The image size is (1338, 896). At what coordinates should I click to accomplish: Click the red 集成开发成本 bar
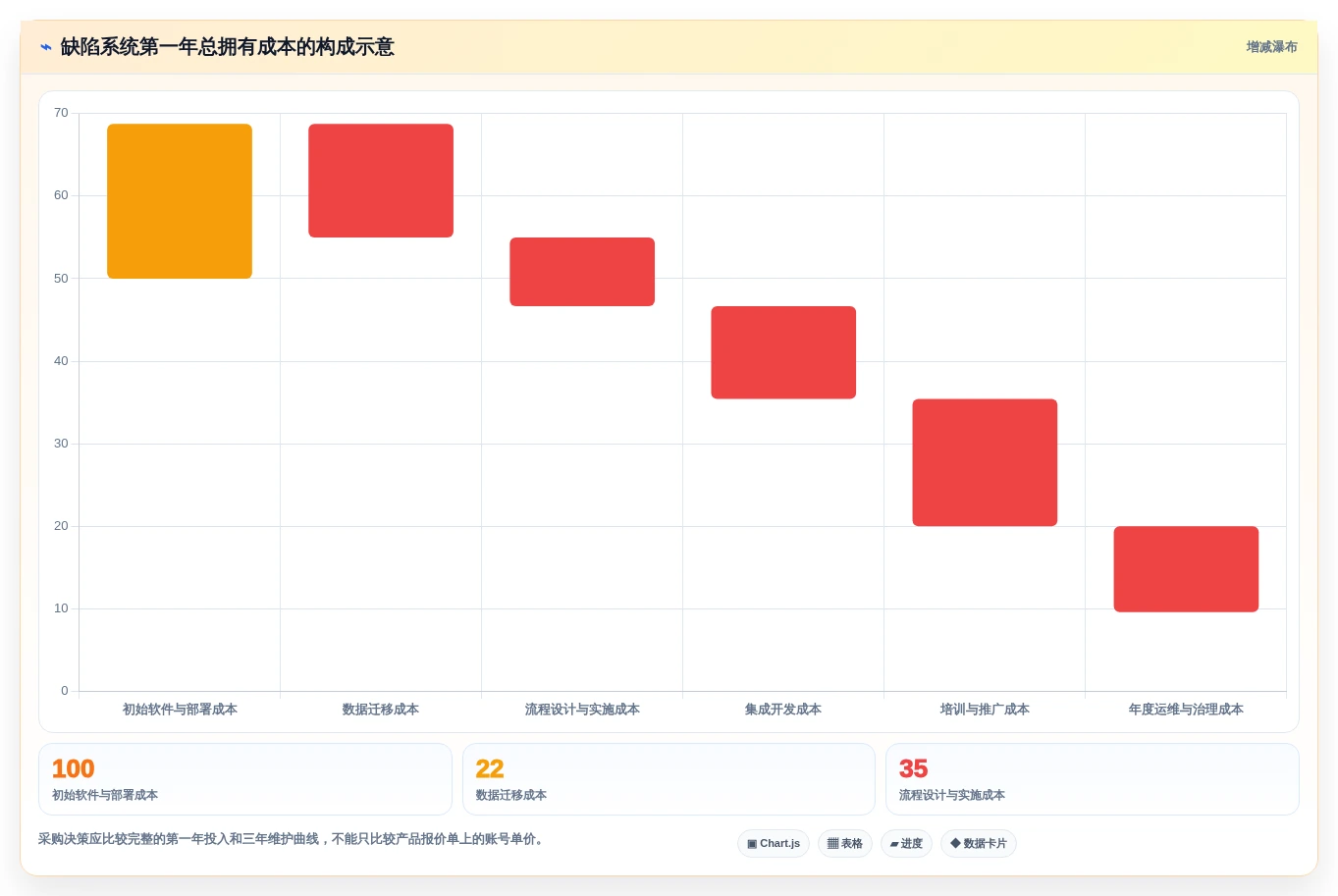783,352
